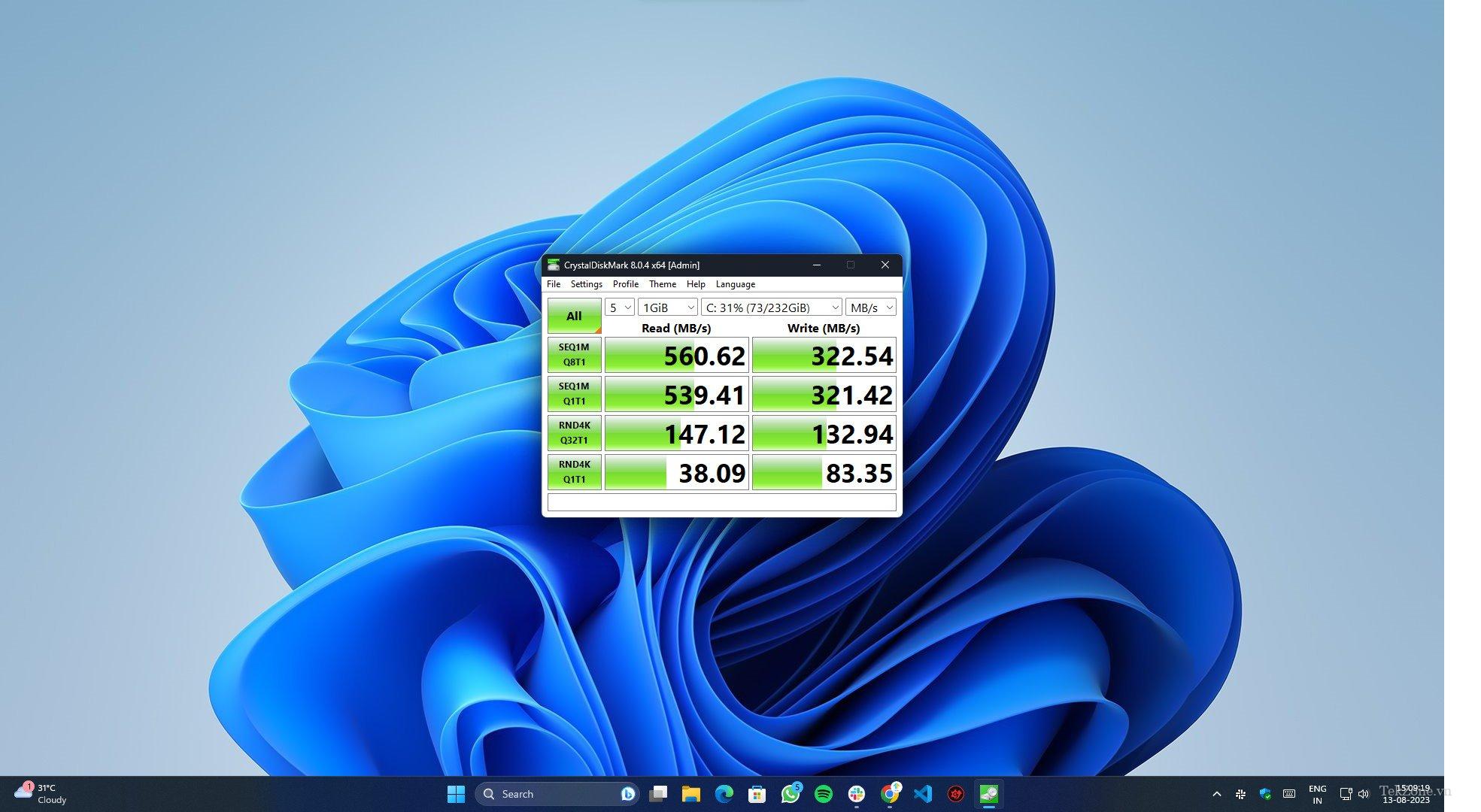
Task: Toggle the Theme menu option
Action: [x=661, y=284]
